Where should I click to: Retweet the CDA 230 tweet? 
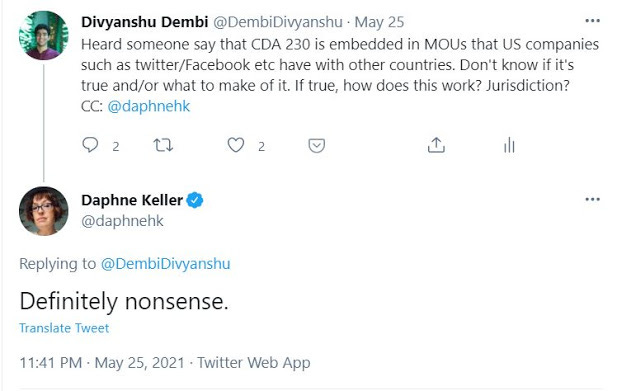(163, 145)
